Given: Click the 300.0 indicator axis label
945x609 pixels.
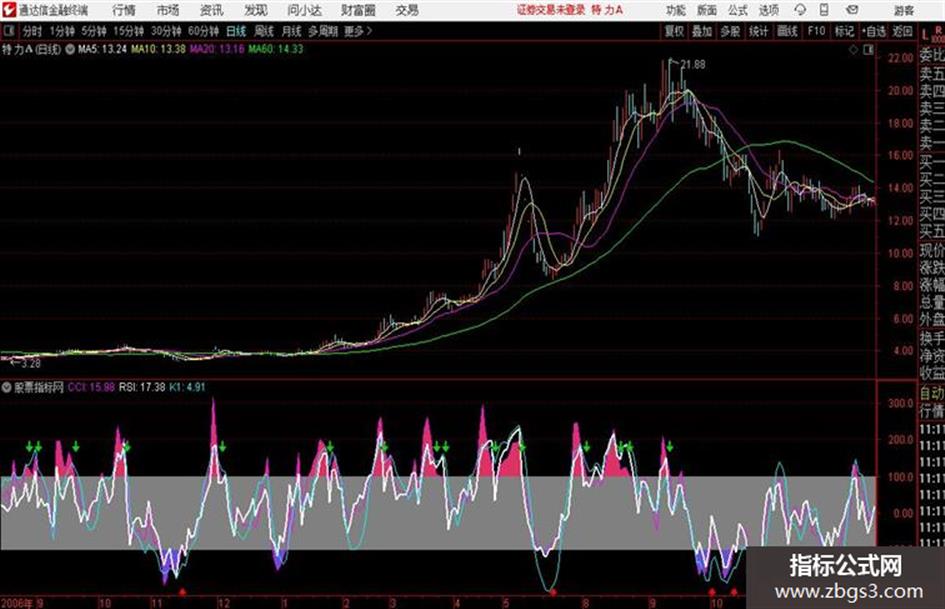Looking at the screenshot, I should click(x=901, y=403).
